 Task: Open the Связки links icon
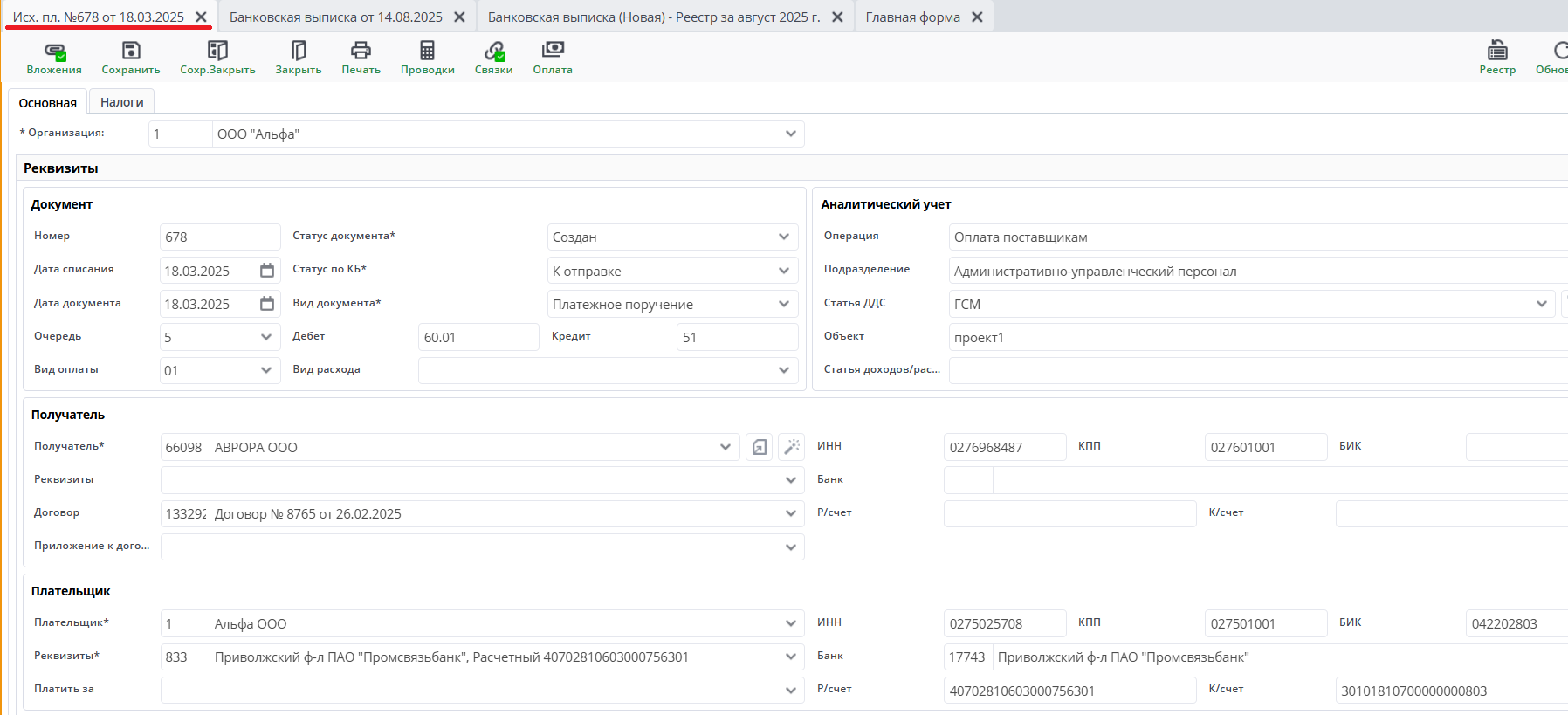click(494, 52)
